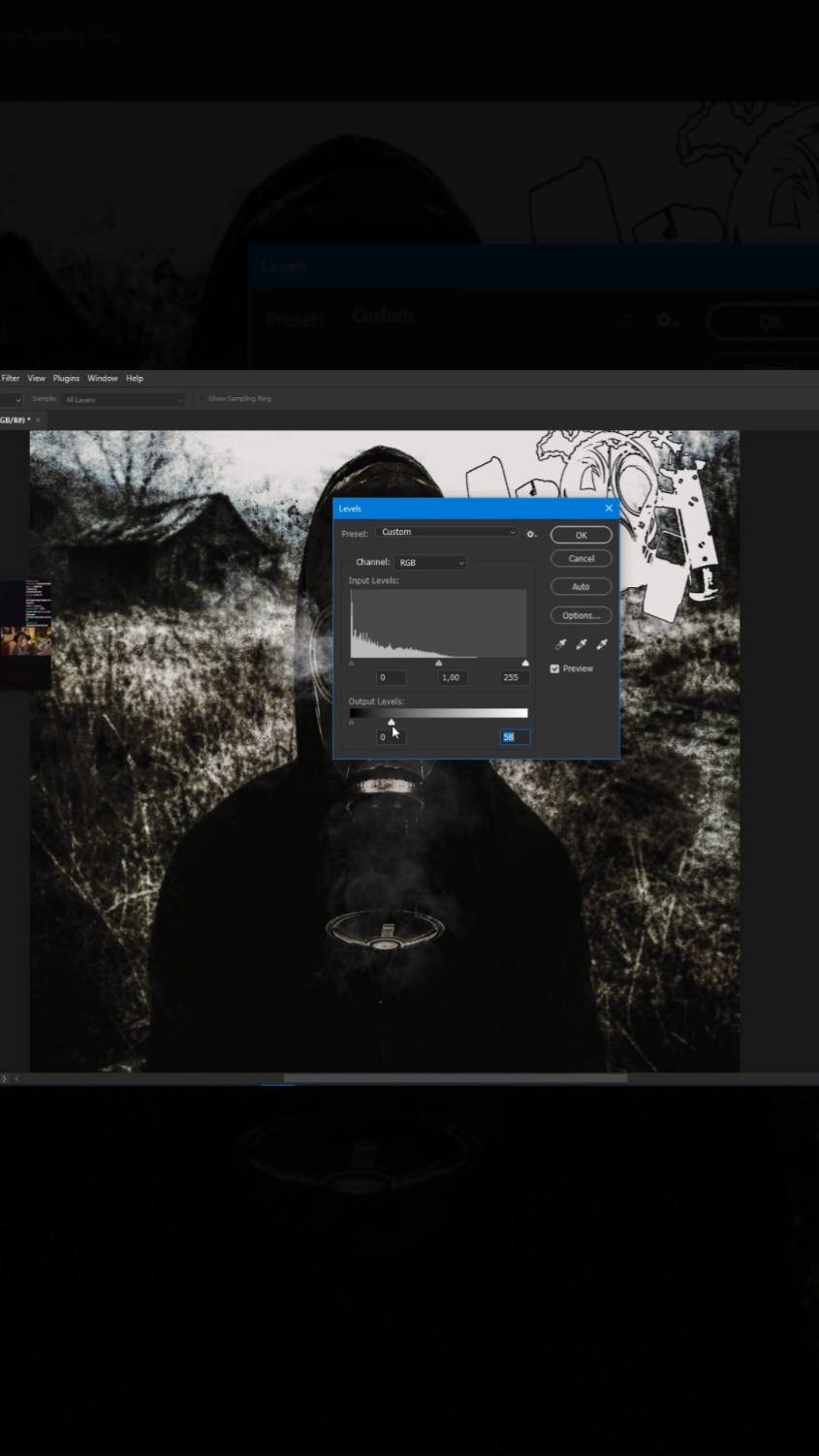
Task: Select the gray point eyedropper
Action: [x=582, y=644]
